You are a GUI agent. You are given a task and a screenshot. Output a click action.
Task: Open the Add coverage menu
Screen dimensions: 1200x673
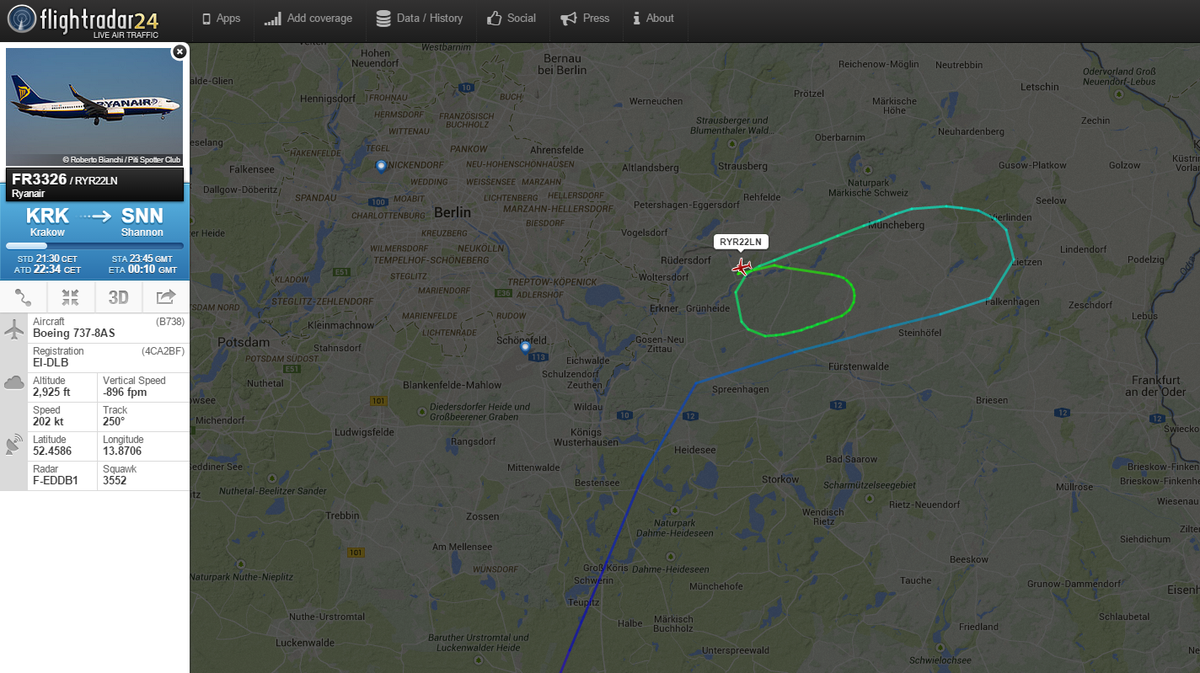point(308,18)
